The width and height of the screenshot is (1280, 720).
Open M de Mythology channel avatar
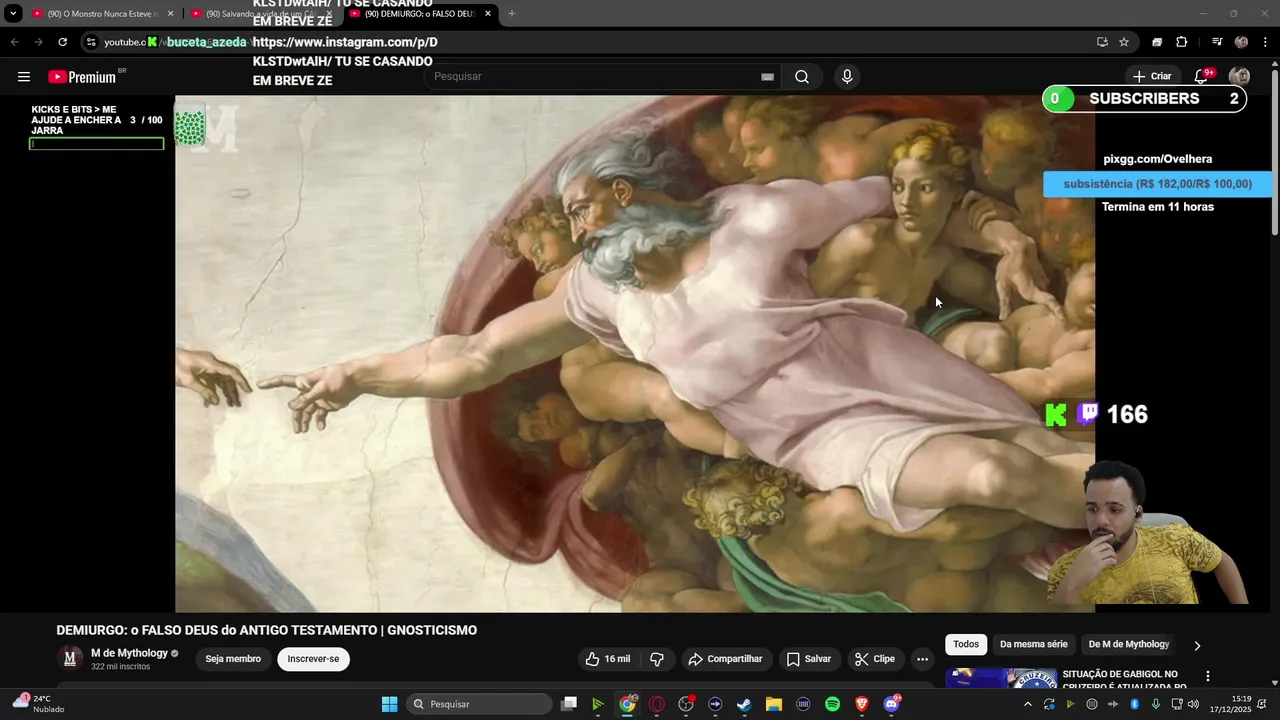[x=70, y=658]
